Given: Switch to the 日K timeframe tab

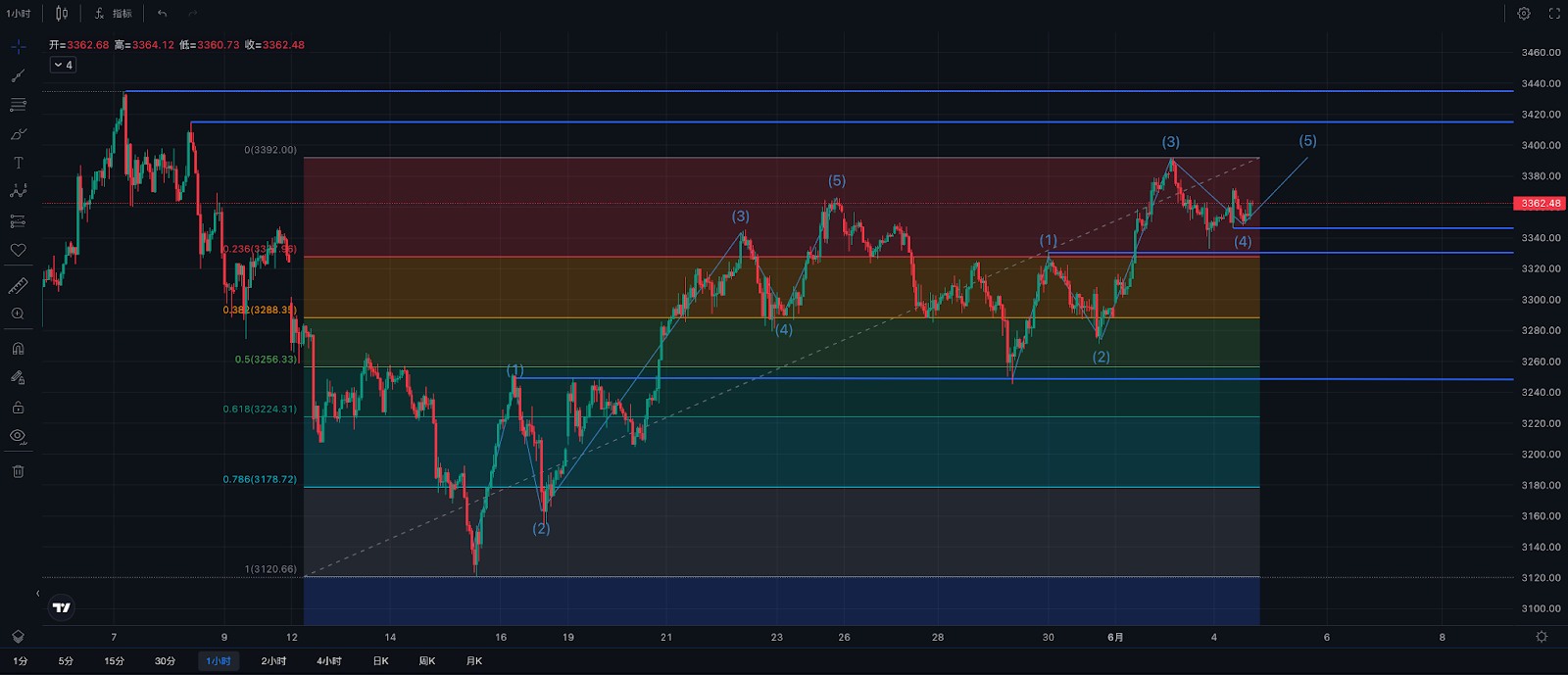Looking at the screenshot, I should 380,661.
